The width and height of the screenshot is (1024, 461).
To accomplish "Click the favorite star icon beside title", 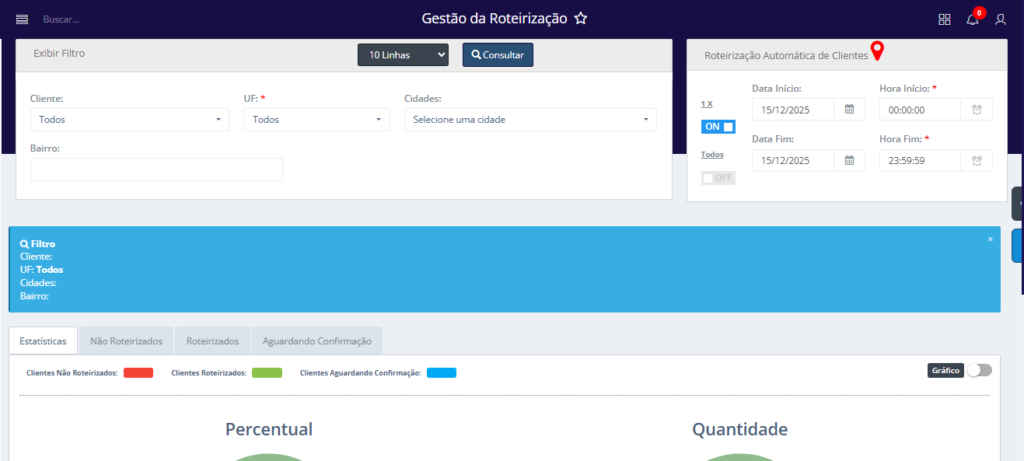I will pyautogui.click(x=581, y=19).
